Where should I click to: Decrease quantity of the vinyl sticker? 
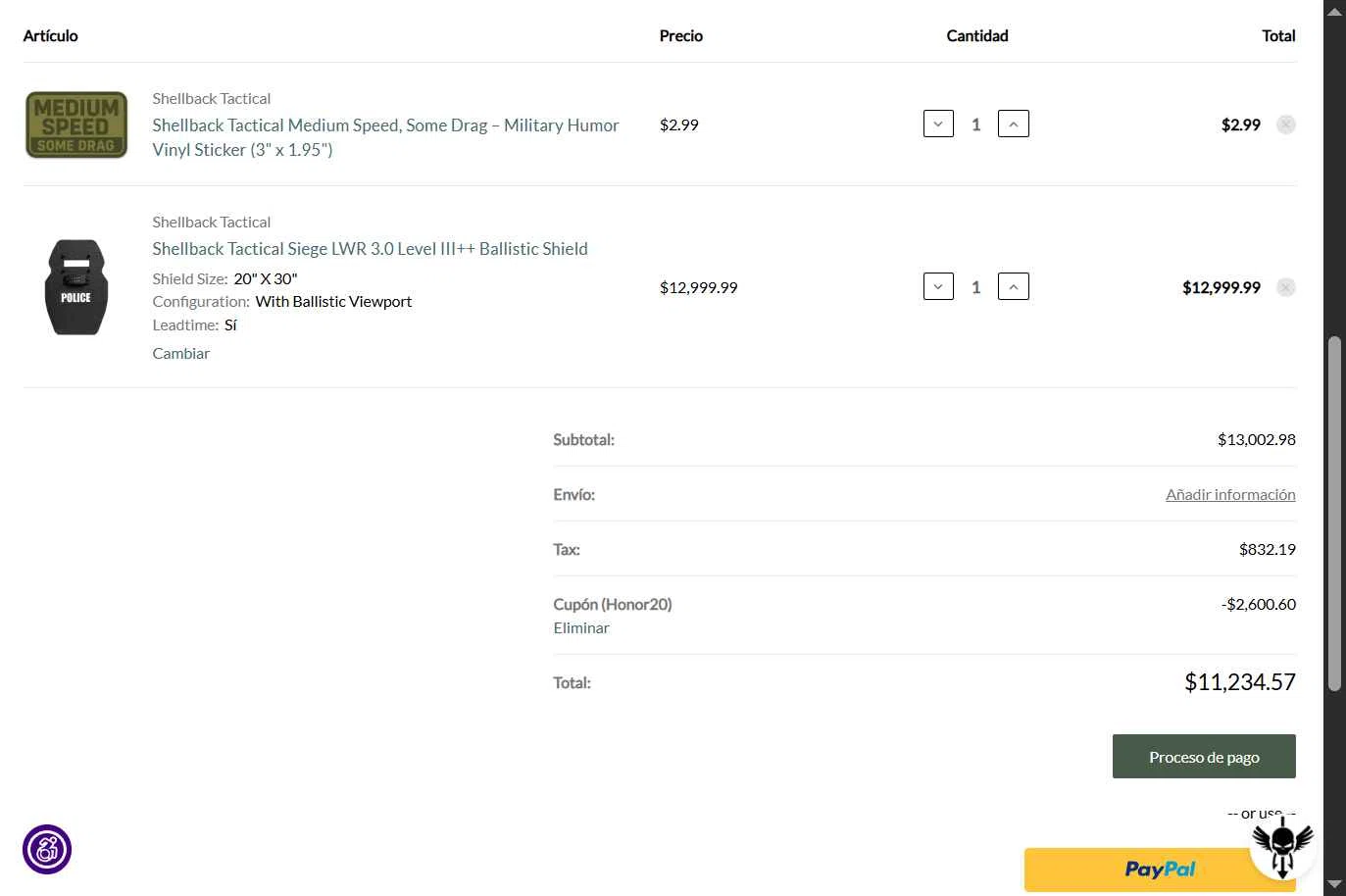point(938,124)
